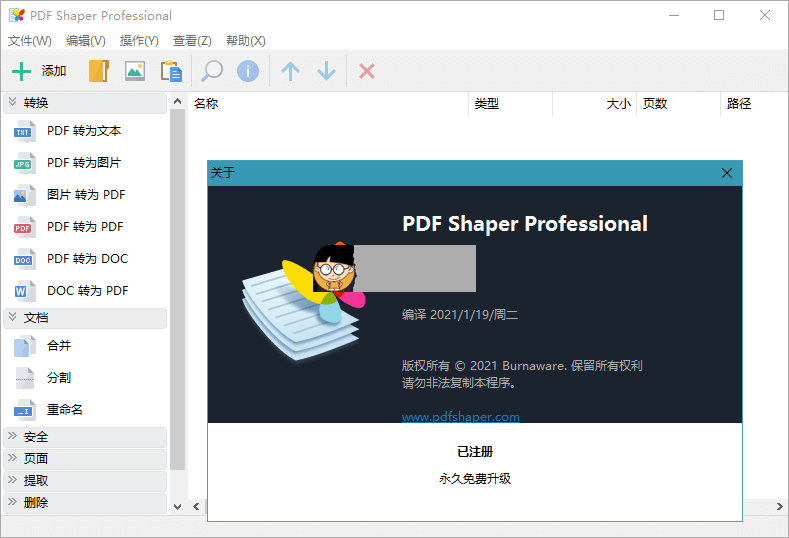Image resolution: width=789 pixels, height=538 pixels.
Task: Click the red X remove icon
Action: [367, 71]
